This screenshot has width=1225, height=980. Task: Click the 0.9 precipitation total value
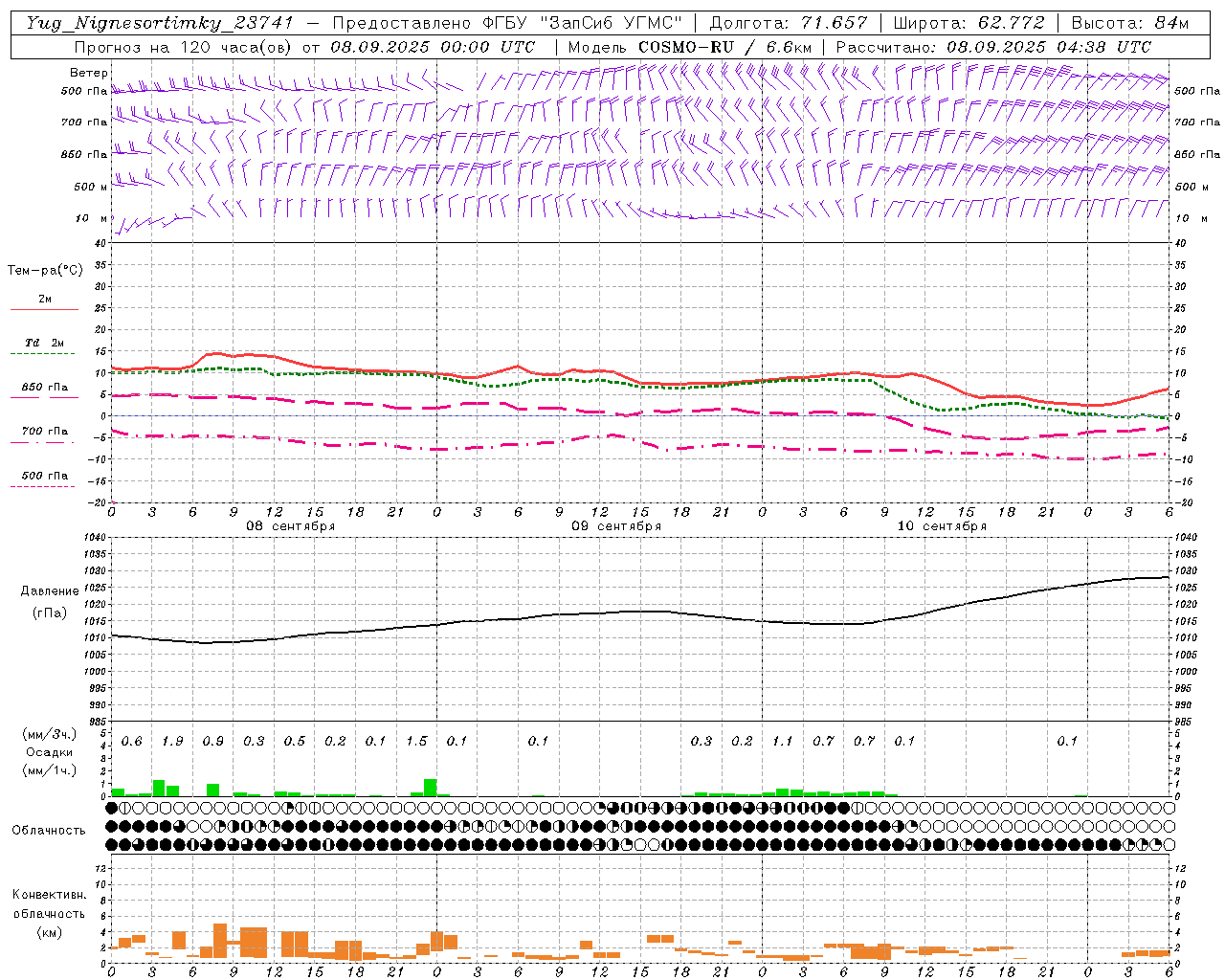click(x=213, y=741)
